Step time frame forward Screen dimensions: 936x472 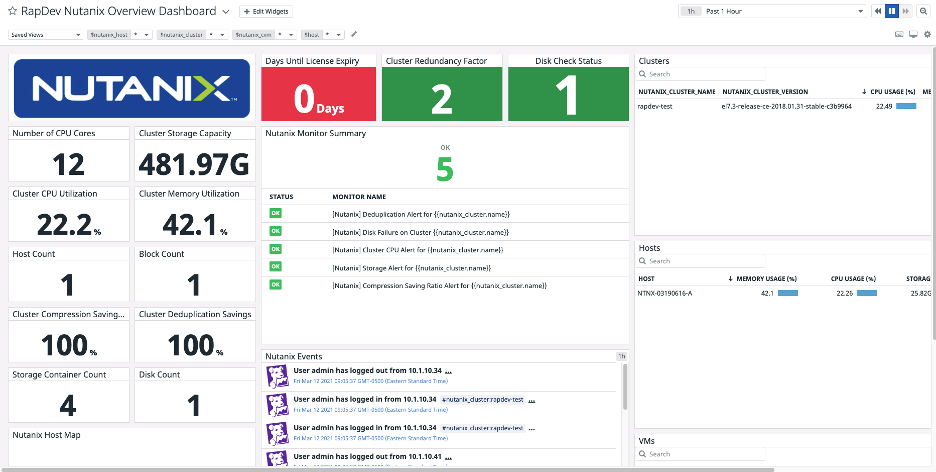pos(906,11)
